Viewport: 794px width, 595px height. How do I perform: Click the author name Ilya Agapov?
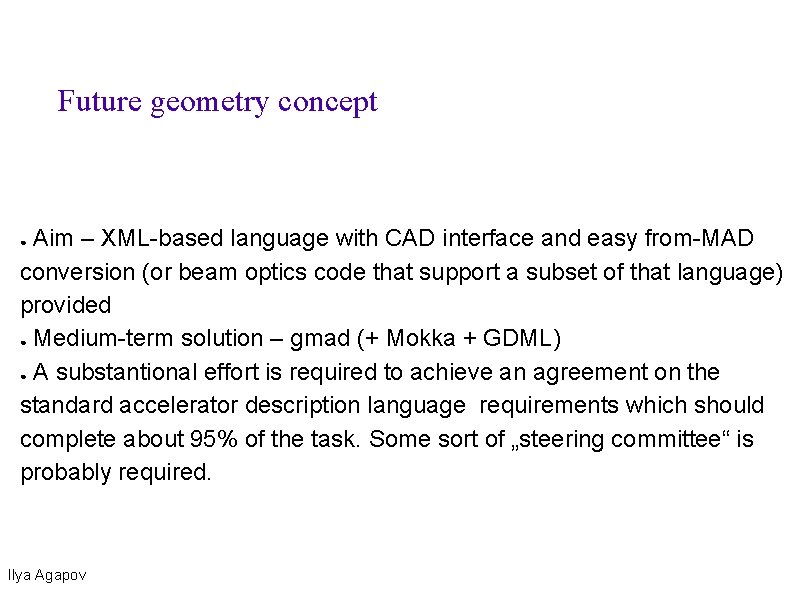pyautogui.click(x=47, y=576)
